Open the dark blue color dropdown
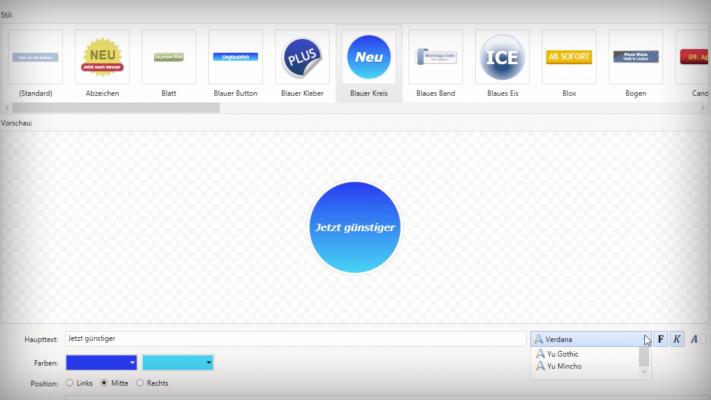711x400 pixels. pyautogui.click(x=101, y=362)
